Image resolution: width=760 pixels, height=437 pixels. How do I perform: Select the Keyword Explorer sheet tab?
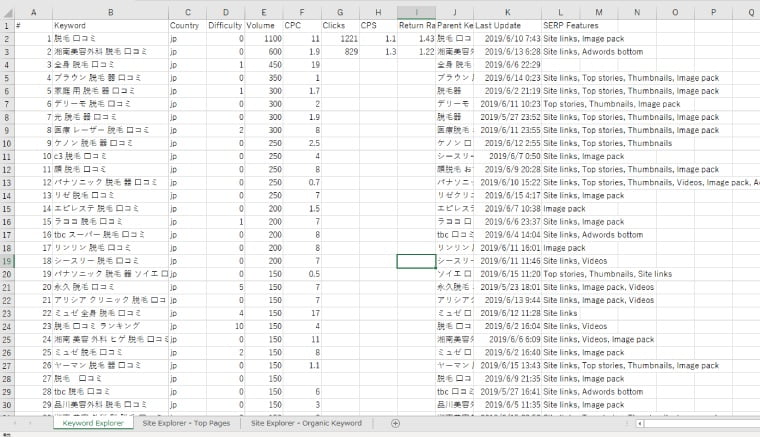click(x=93, y=424)
